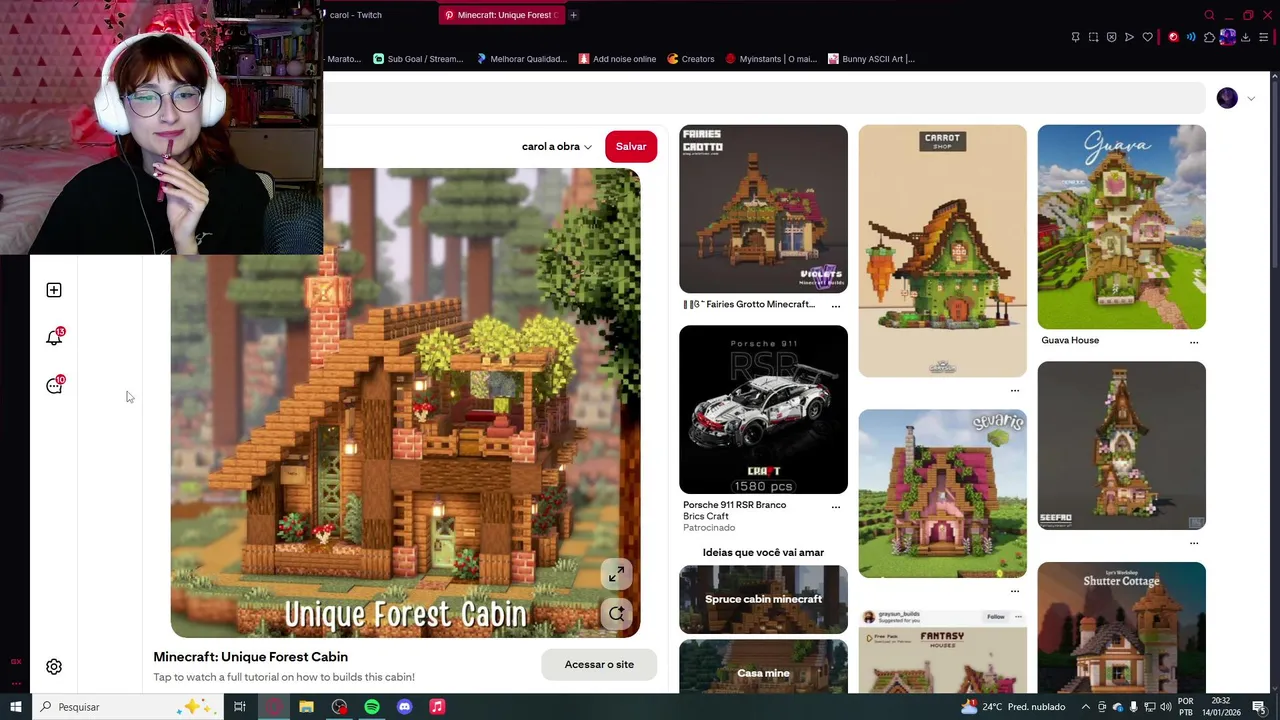This screenshot has height=720, width=1280.
Task: Click 'Acessar o site' button
Action: [x=599, y=665]
